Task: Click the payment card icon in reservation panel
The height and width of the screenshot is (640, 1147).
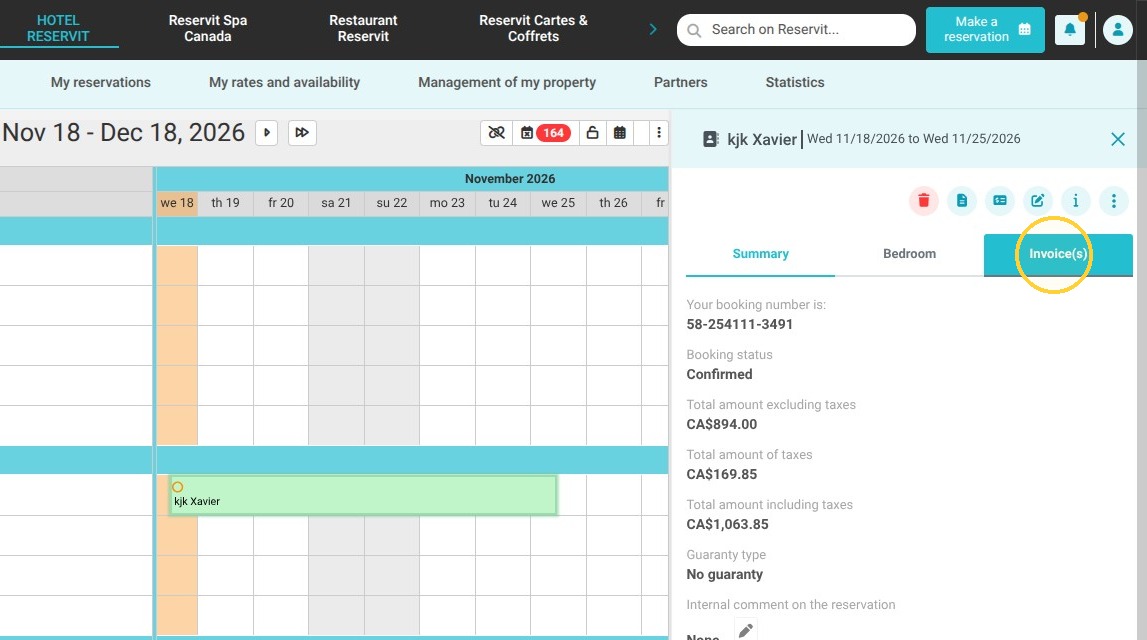Action: click(1000, 200)
